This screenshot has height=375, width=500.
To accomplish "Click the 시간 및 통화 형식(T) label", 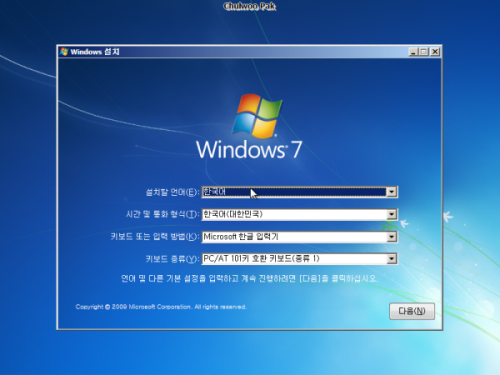I will (x=162, y=214).
